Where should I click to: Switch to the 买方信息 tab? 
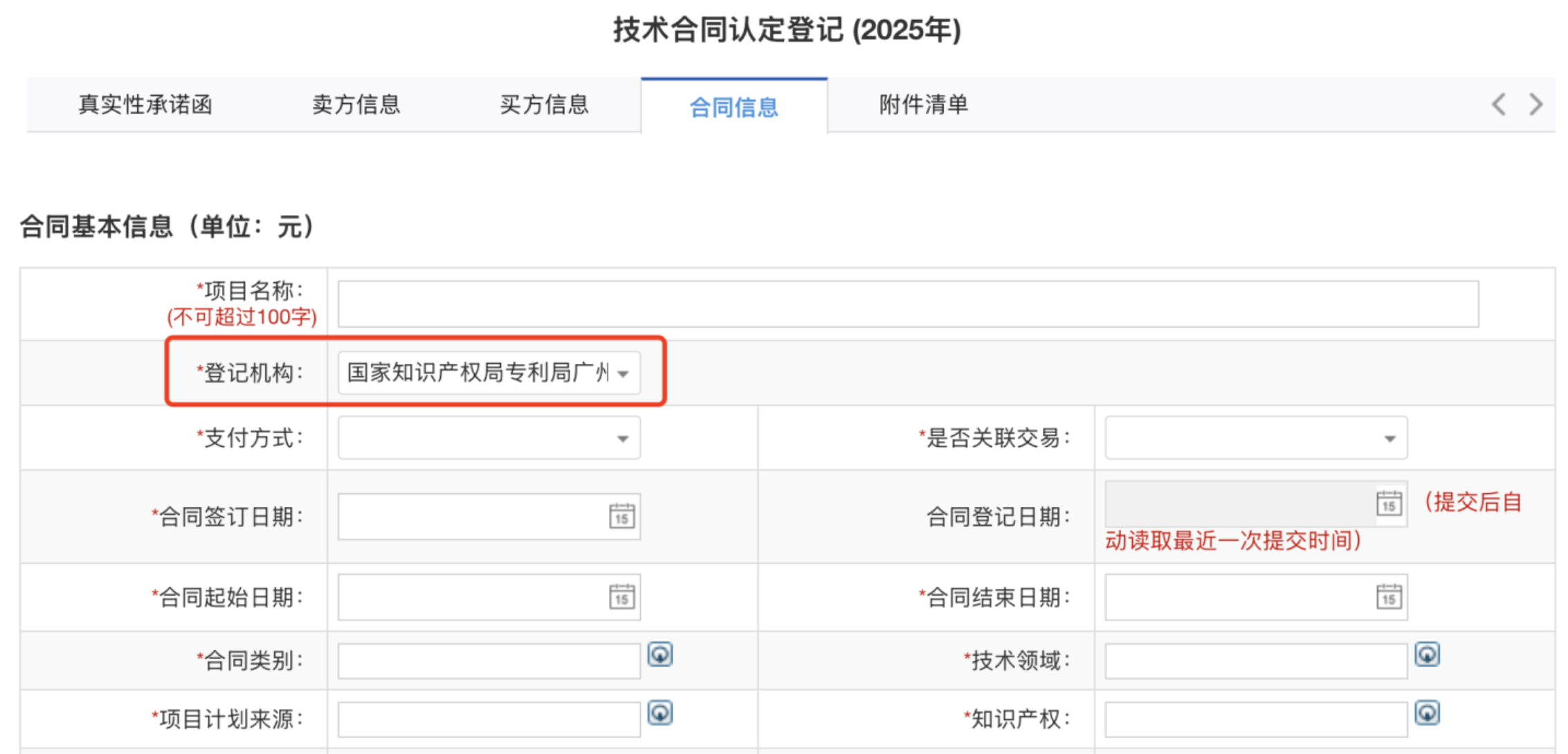[x=545, y=105]
